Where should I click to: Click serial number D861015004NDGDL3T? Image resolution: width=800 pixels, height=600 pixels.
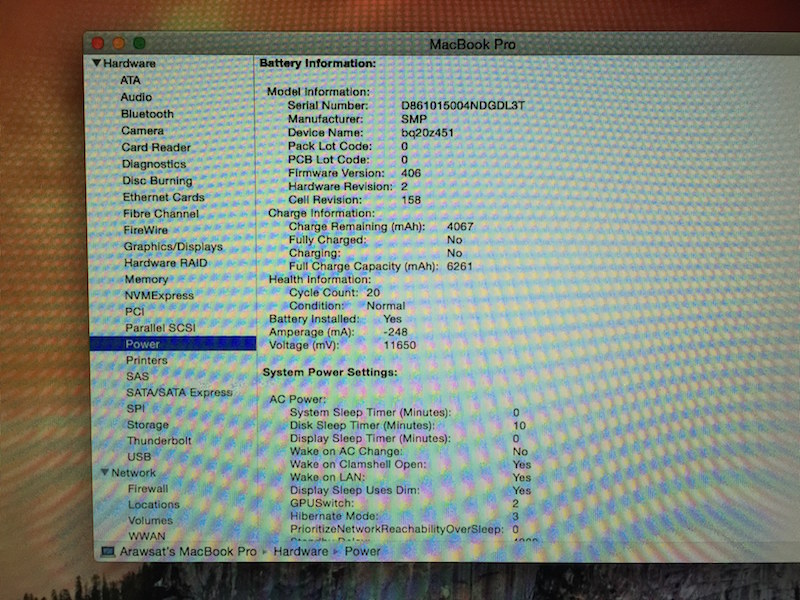click(463, 106)
